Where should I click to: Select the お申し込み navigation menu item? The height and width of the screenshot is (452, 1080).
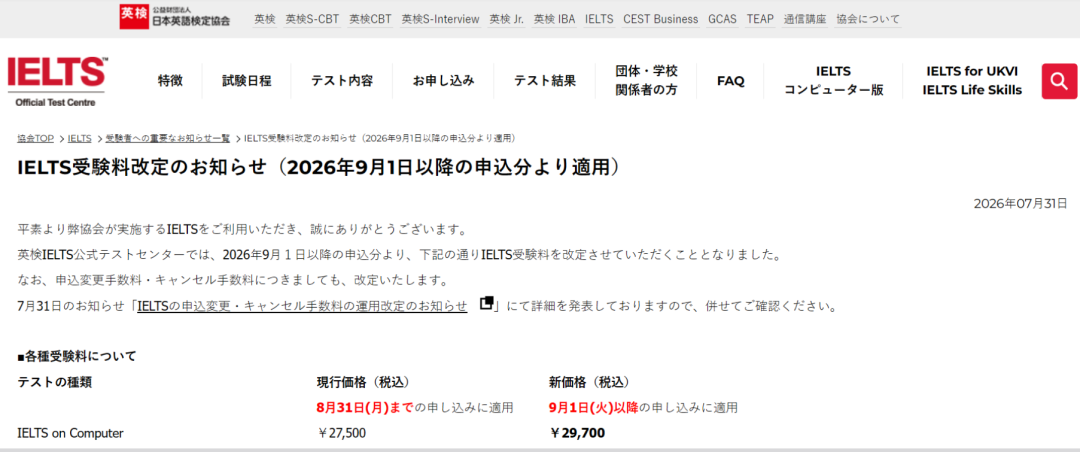pyautogui.click(x=444, y=81)
